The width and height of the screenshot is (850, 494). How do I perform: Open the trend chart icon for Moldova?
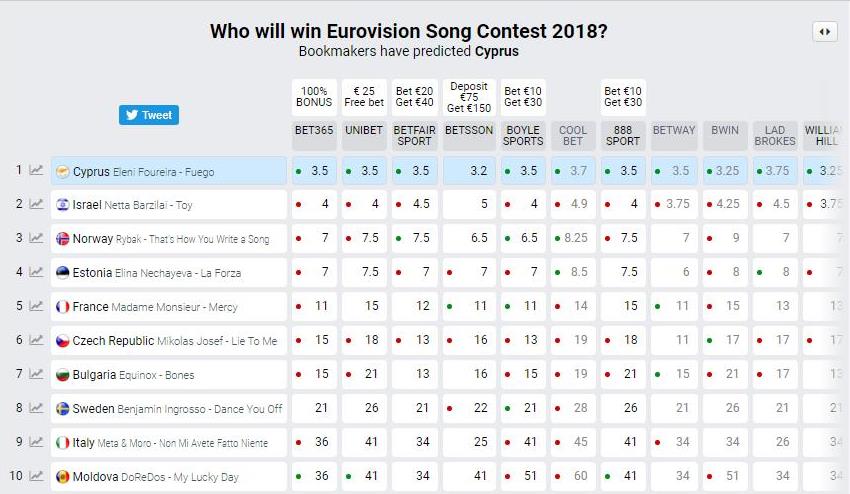tap(36, 476)
